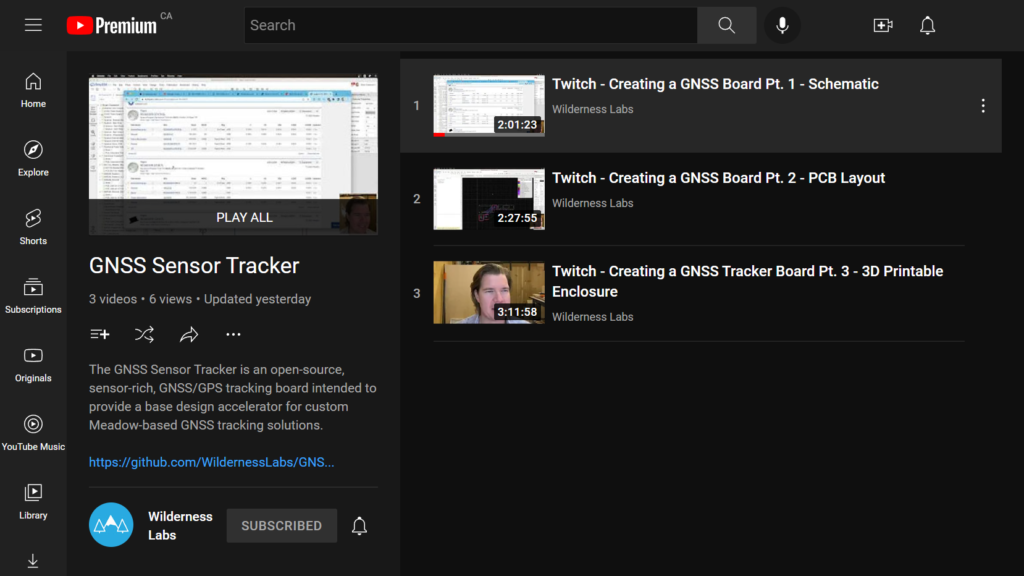Open notifications bell in top bar
The image size is (1024, 576).
927,25
